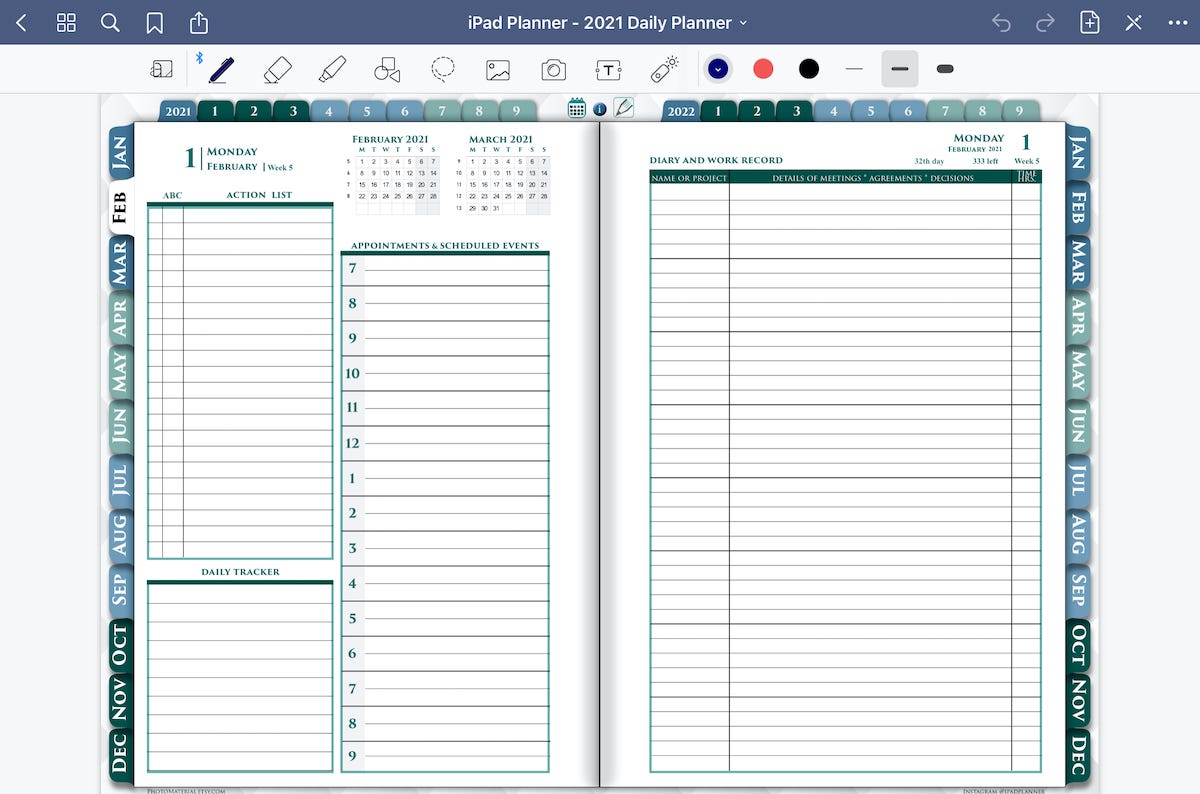This screenshot has height=794, width=1200.
Task: Go to the left JAN month tab
Action: tap(120, 153)
